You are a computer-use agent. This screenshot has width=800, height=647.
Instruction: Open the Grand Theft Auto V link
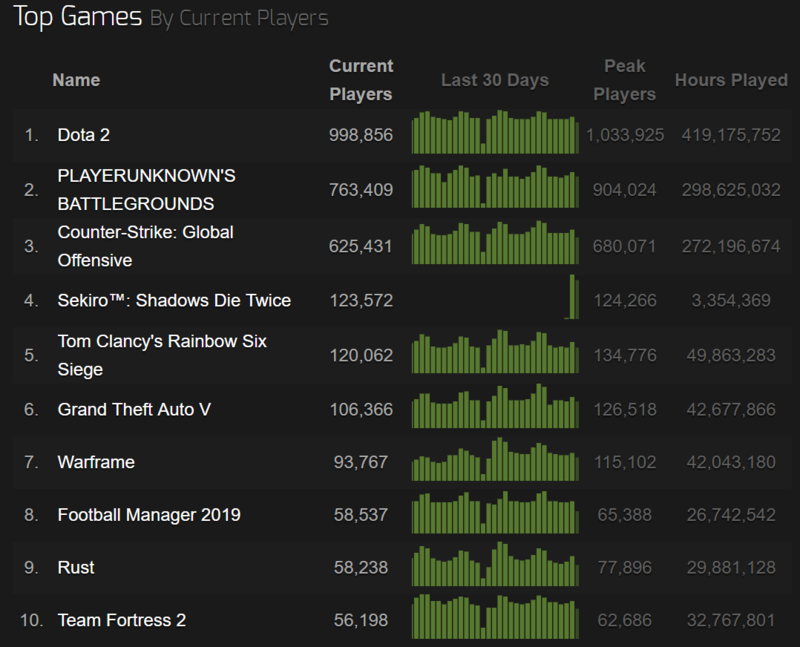click(x=134, y=409)
